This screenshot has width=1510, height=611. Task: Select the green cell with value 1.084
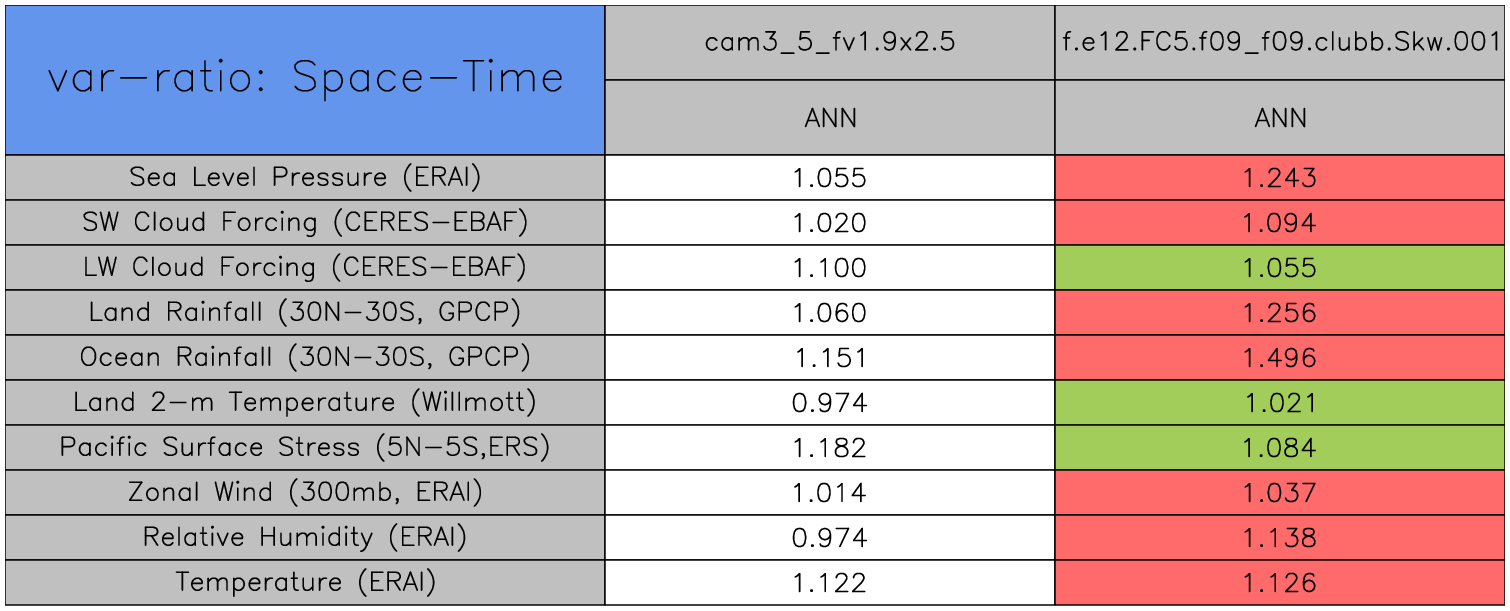click(1280, 448)
